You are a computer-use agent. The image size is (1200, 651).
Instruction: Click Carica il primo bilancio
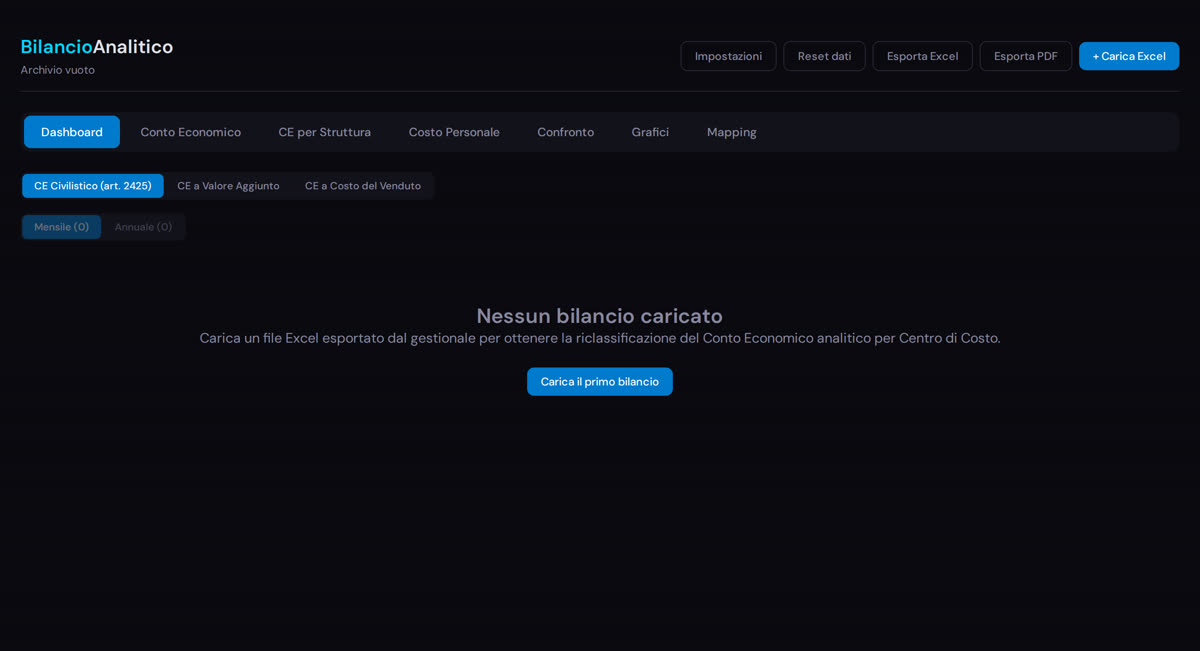click(599, 381)
